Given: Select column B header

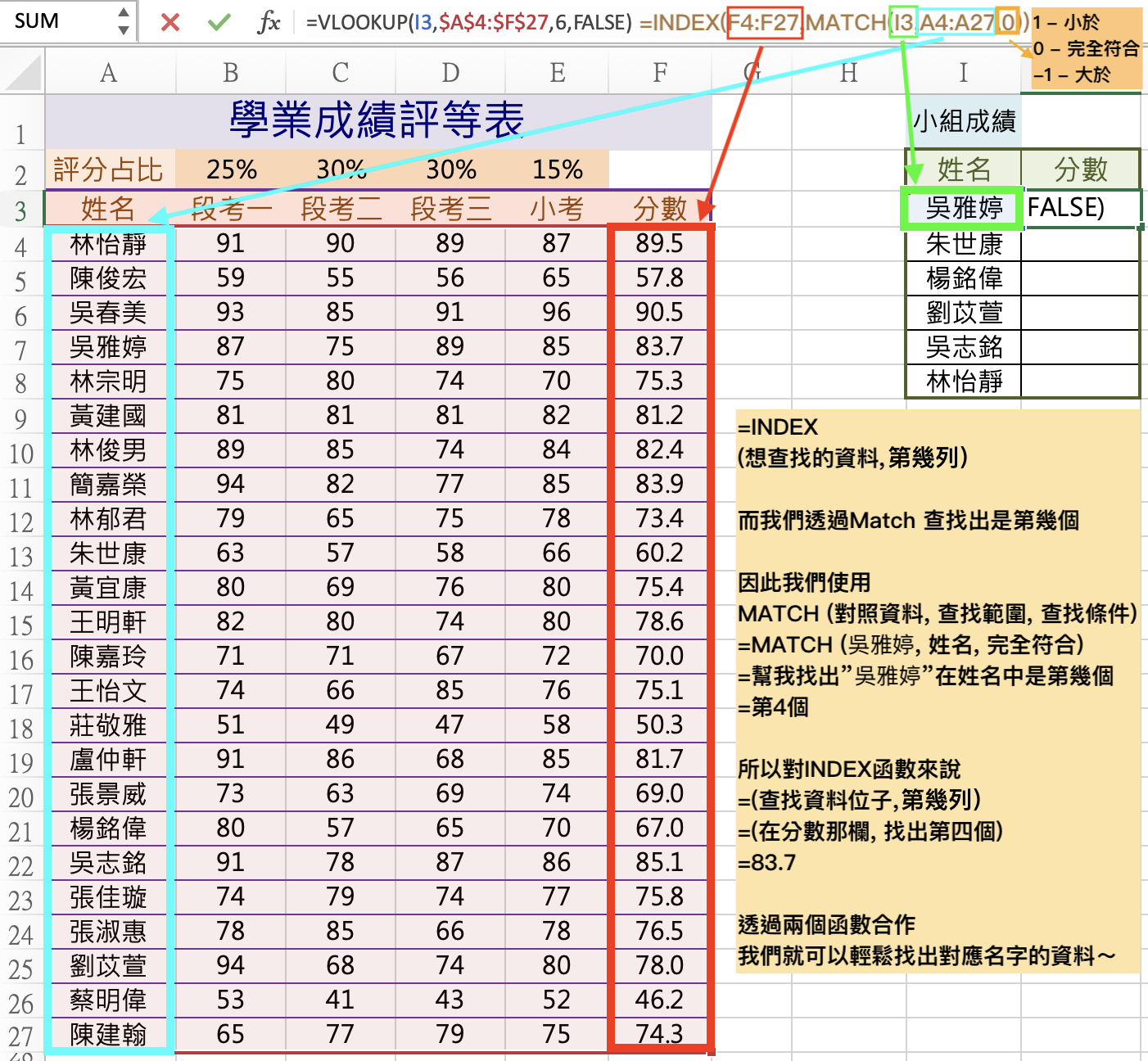Looking at the screenshot, I should 231,73.
